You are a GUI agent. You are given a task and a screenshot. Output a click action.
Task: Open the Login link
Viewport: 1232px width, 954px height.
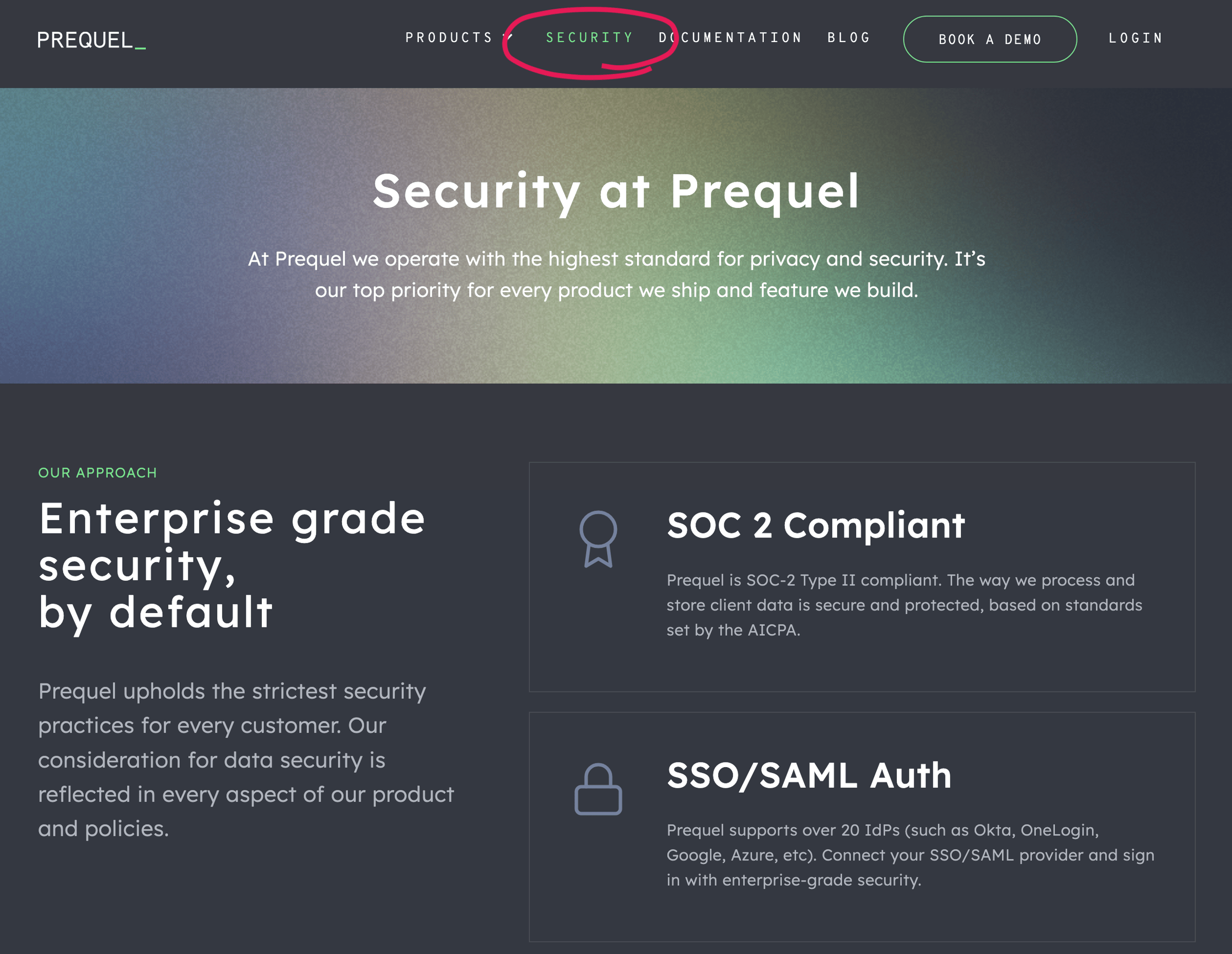click(x=1135, y=39)
